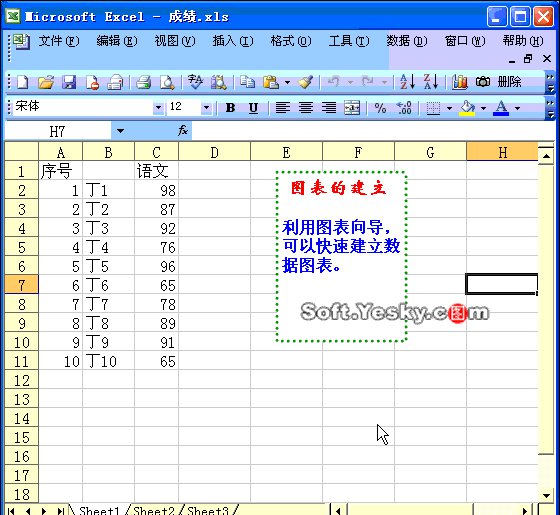560x515 pixels.
Task: Select row 12 header
Action: [21, 380]
